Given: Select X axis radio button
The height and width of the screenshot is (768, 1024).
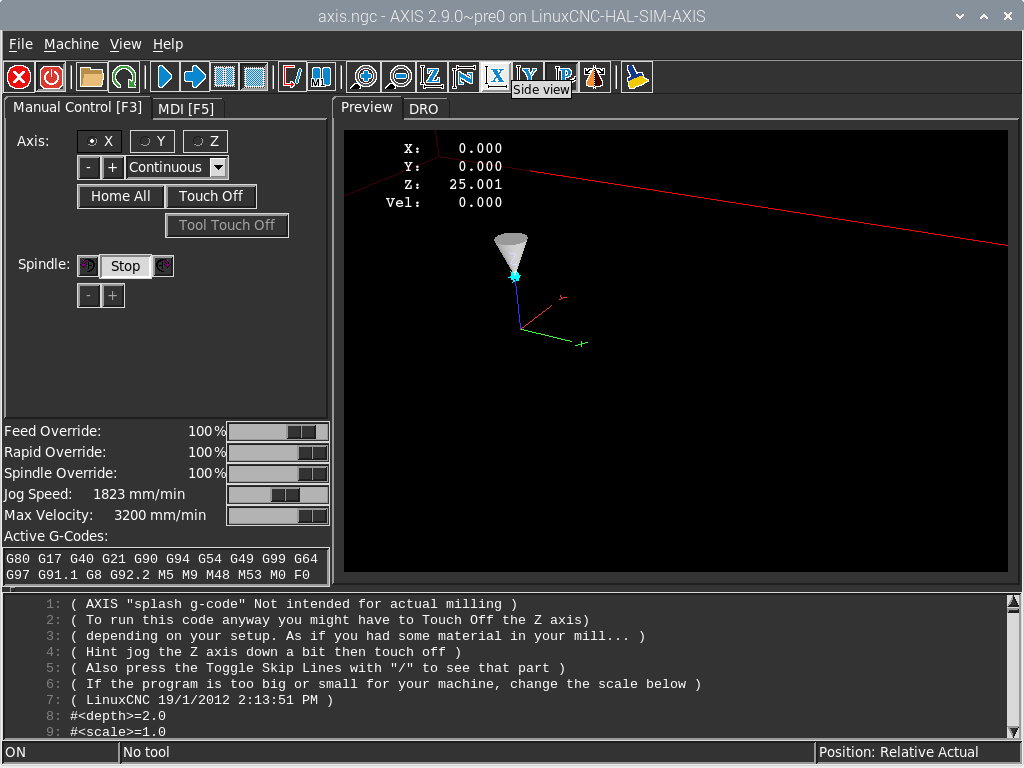Looking at the screenshot, I should tap(99, 141).
